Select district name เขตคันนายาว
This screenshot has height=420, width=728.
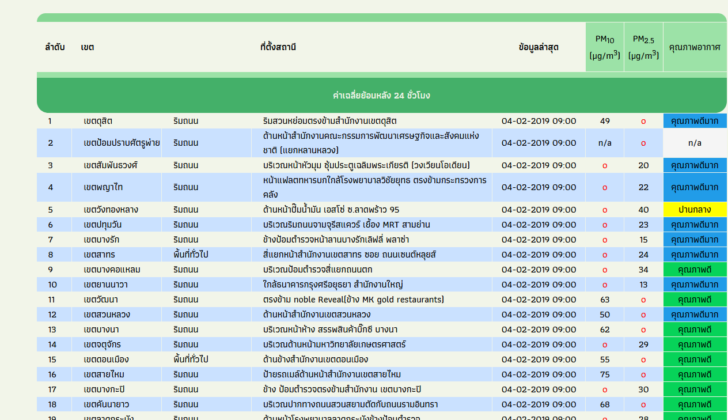(x=106, y=404)
